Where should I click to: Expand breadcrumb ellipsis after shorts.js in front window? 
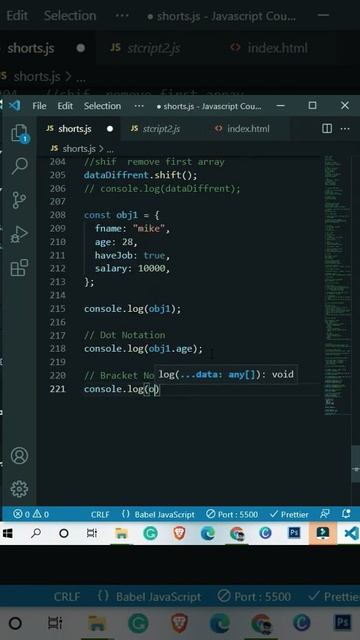pyautogui.click(x=110, y=149)
